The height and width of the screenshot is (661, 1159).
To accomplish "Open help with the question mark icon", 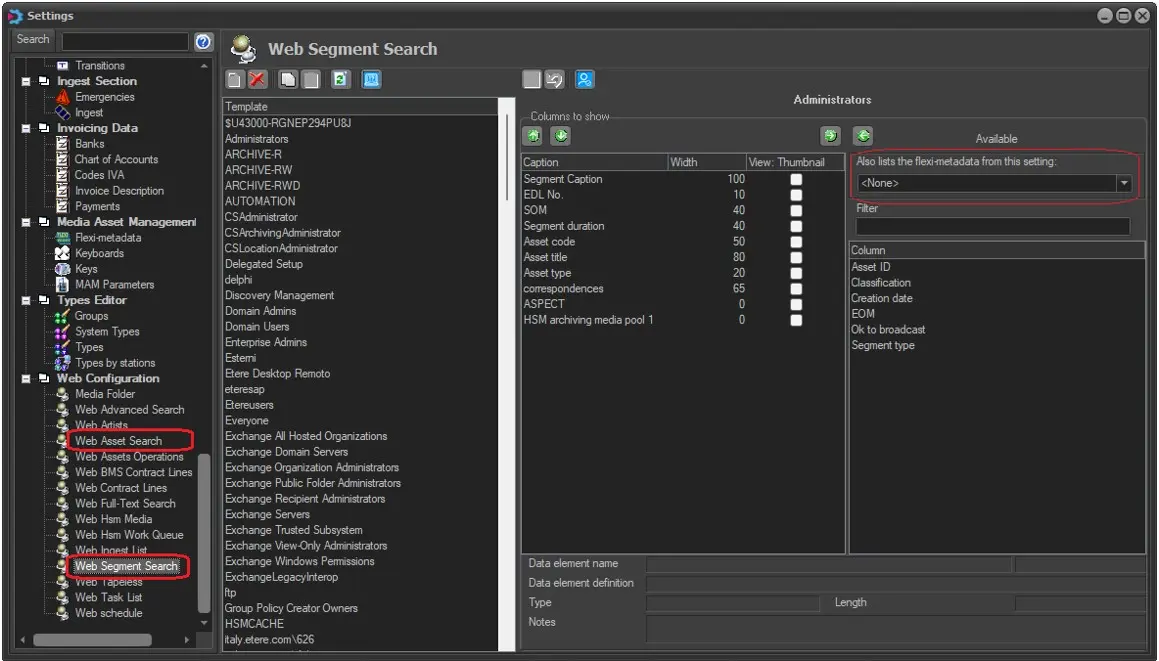I will click(x=203, y=41).
